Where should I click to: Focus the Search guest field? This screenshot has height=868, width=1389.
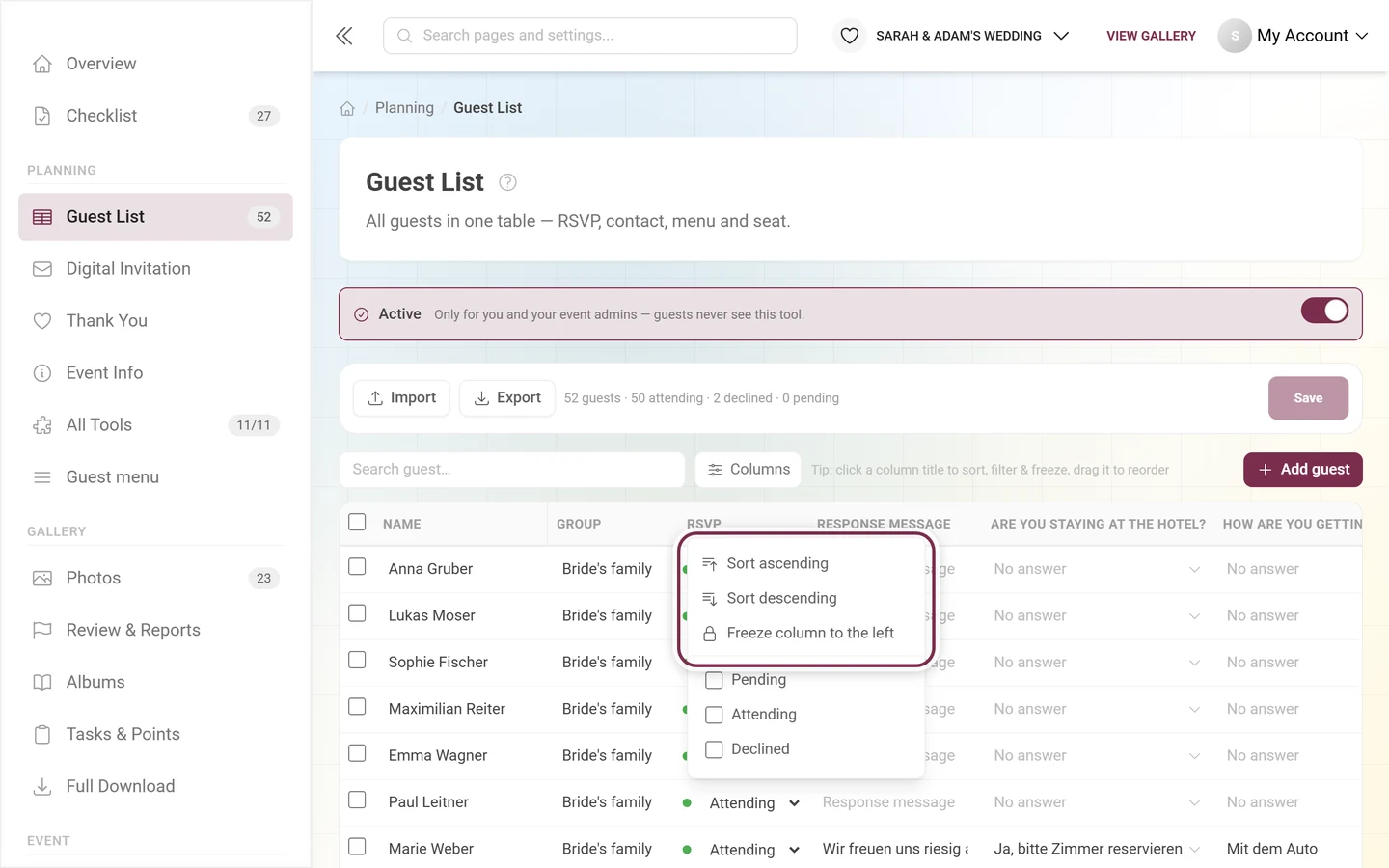tap(512, 470)
